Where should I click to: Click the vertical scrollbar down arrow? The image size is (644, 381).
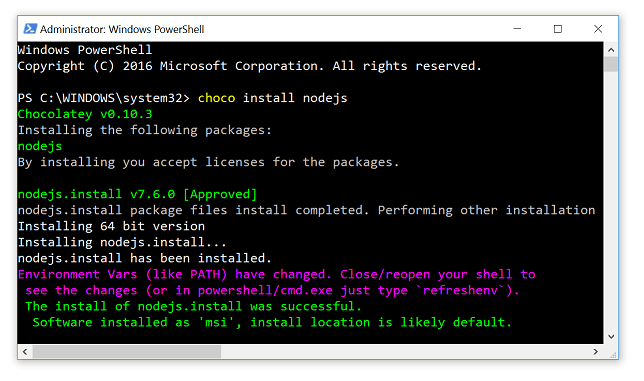click(611, 336)
